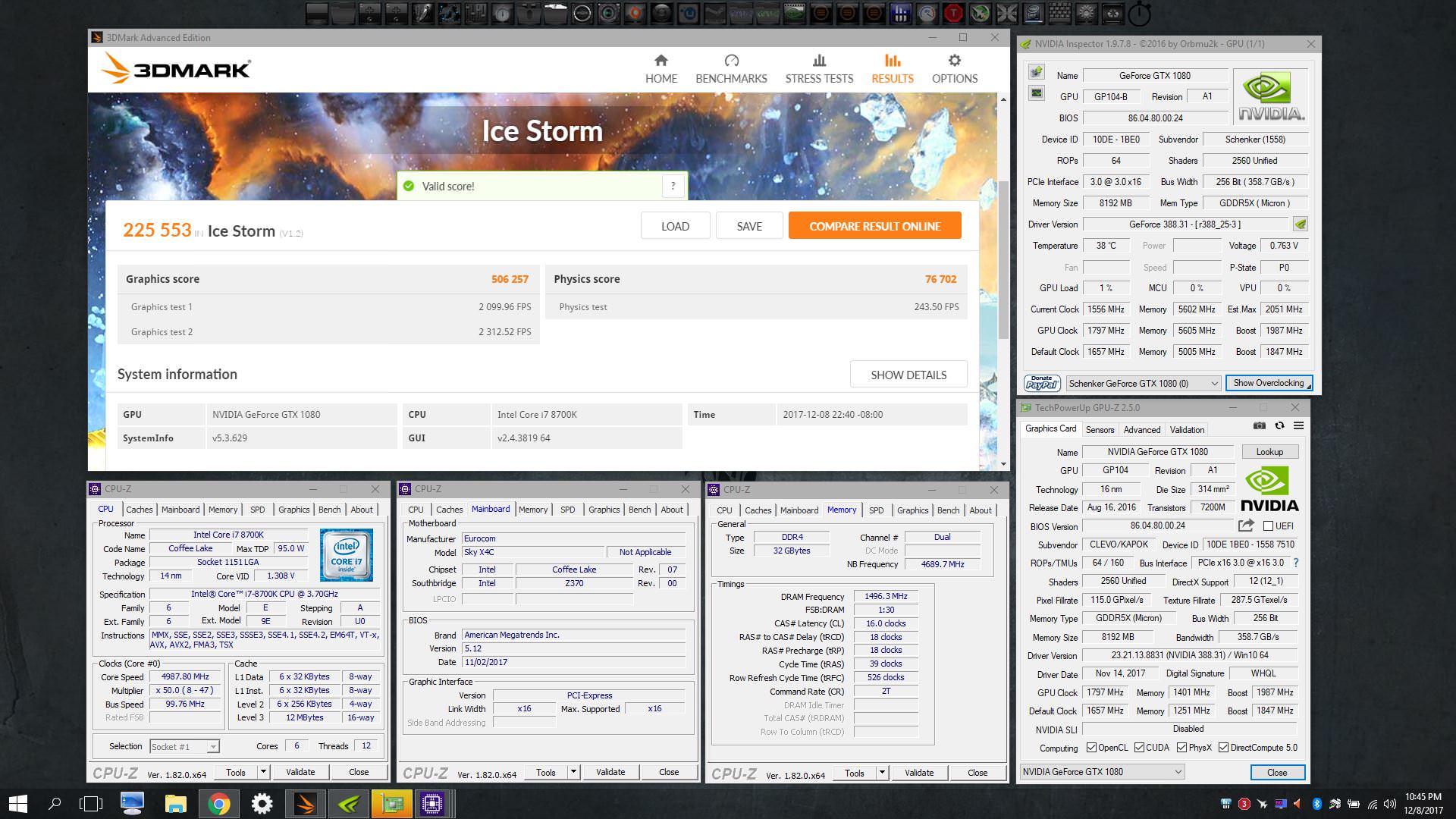1456x819 pixels.
Task: Open the OPTIONS gear in 3DMark
Action: click(954, 69)
